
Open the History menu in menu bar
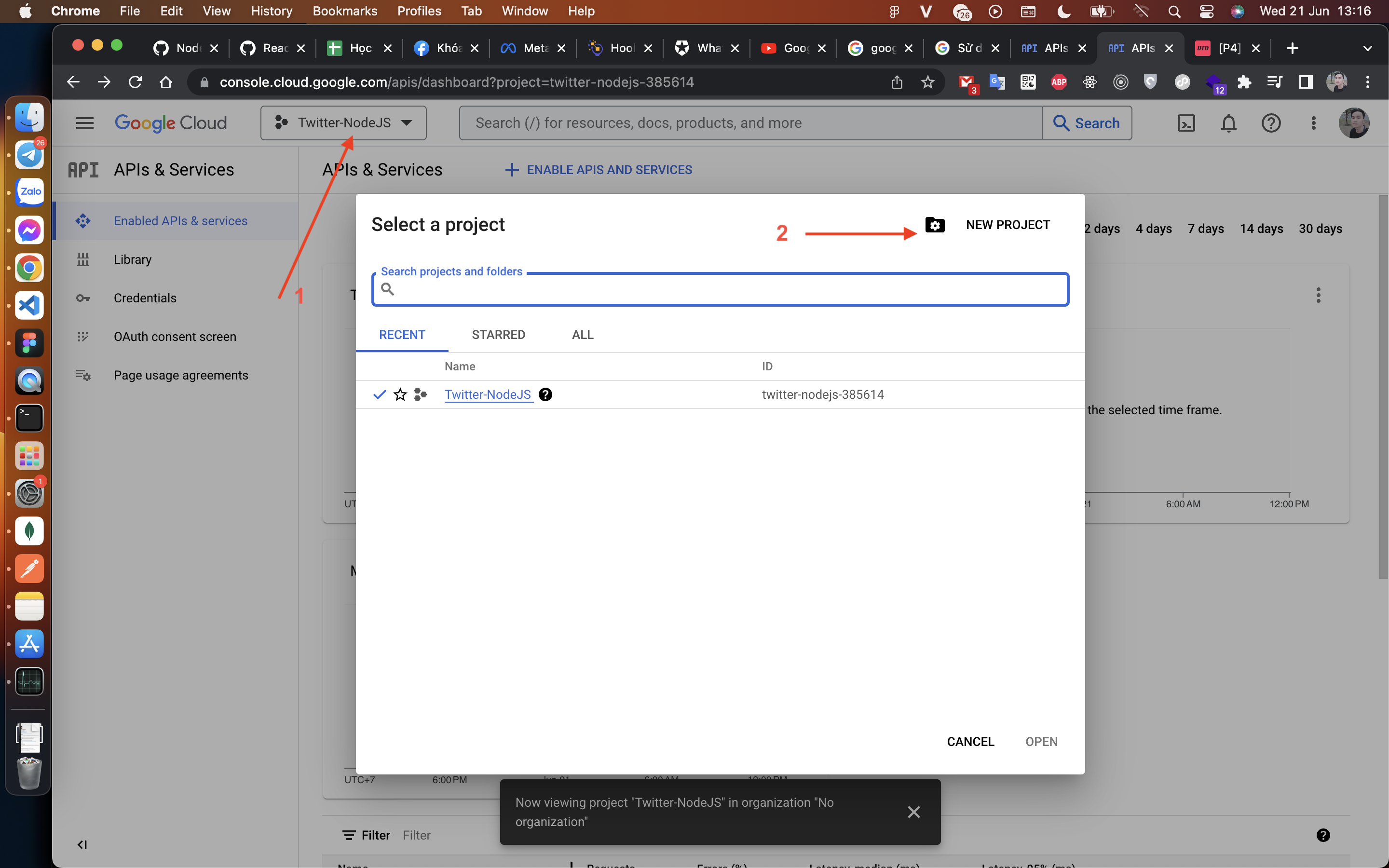click(272, 11)
